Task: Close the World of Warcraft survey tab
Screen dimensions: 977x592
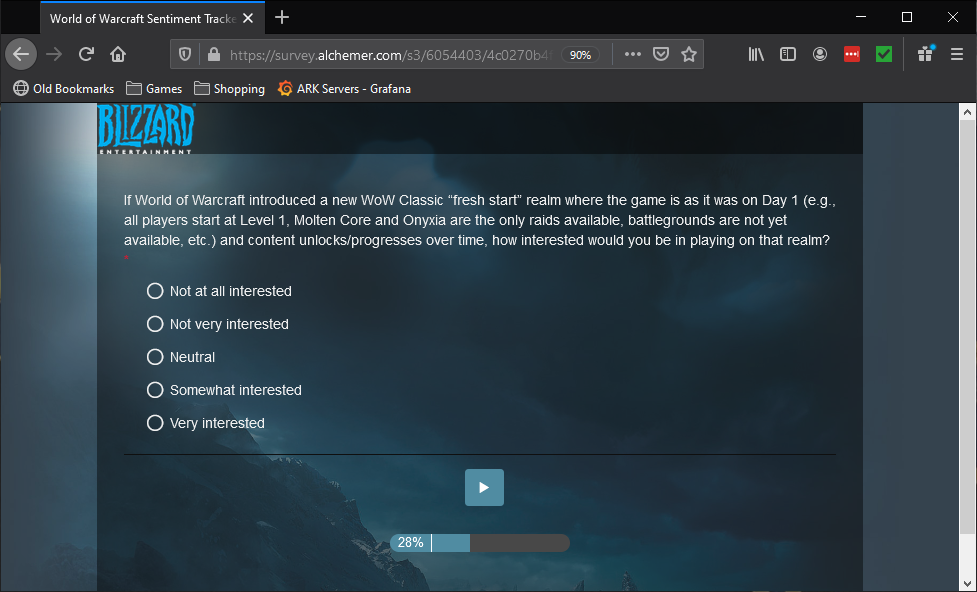Action: coord(248,18)
